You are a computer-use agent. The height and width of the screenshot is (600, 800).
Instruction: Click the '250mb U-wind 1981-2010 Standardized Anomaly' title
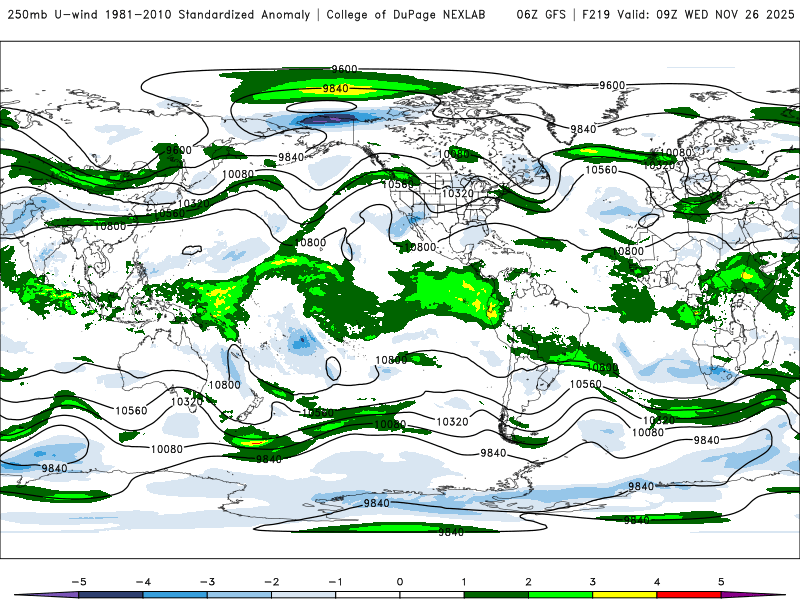pyautogui.click(x=159, y=14)
